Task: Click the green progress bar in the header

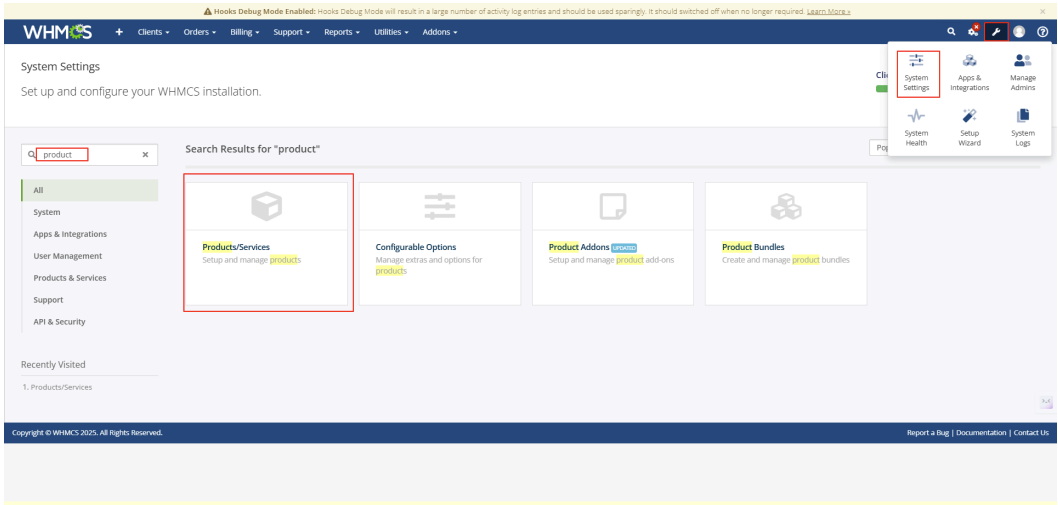Action: [x=882, y=88]
